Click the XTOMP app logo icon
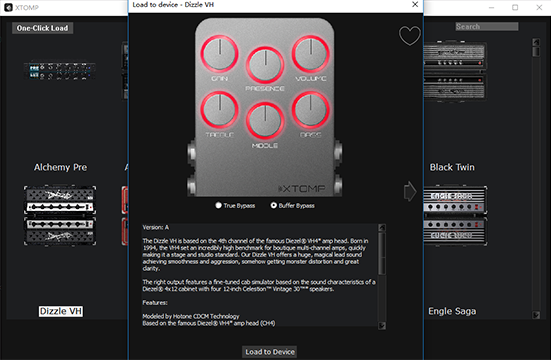The width and height of the screenshot is (551, 360). [x=8, y=7]
